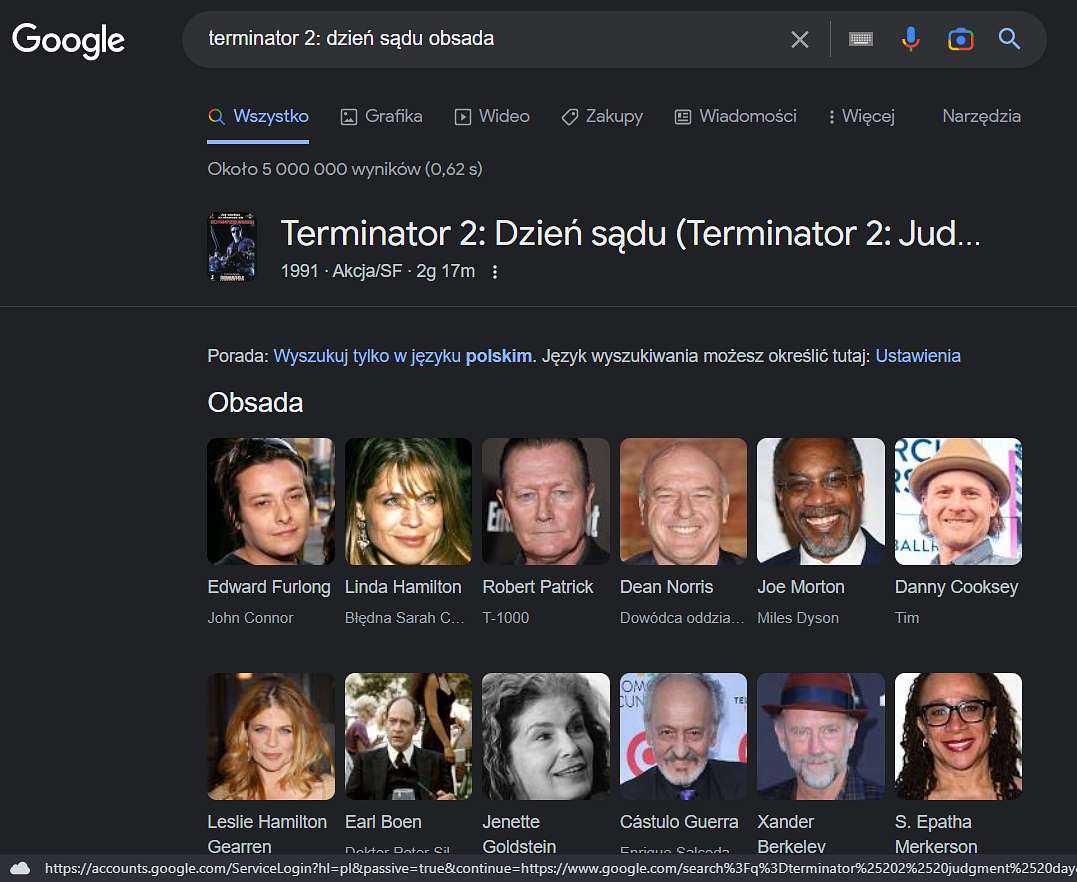Click the T-1000 role text

tap(506, 618)
